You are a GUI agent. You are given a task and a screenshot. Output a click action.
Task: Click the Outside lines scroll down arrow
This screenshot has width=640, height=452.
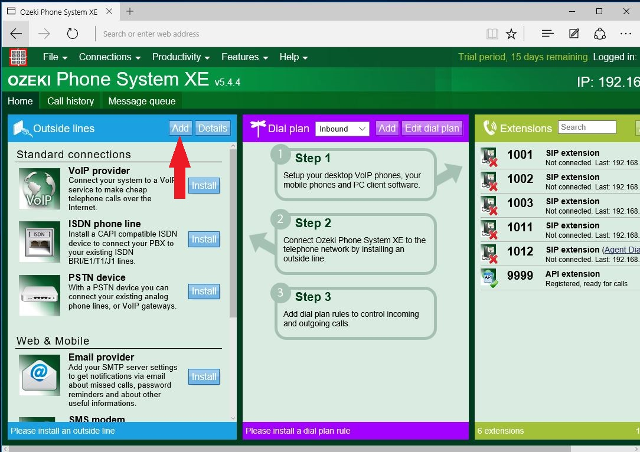(x=233, y=418)
